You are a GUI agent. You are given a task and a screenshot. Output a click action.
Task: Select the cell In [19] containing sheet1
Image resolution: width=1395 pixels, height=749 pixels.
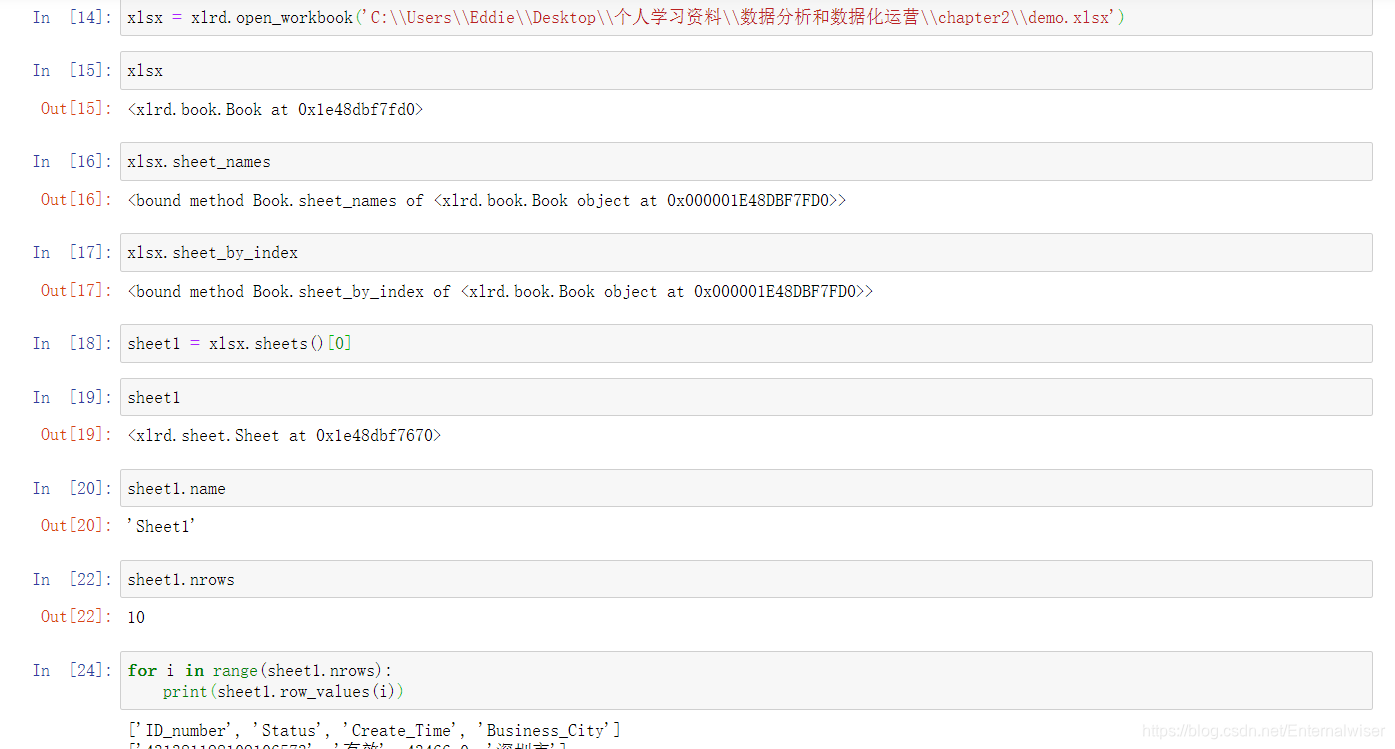click(x=746, y=397)
